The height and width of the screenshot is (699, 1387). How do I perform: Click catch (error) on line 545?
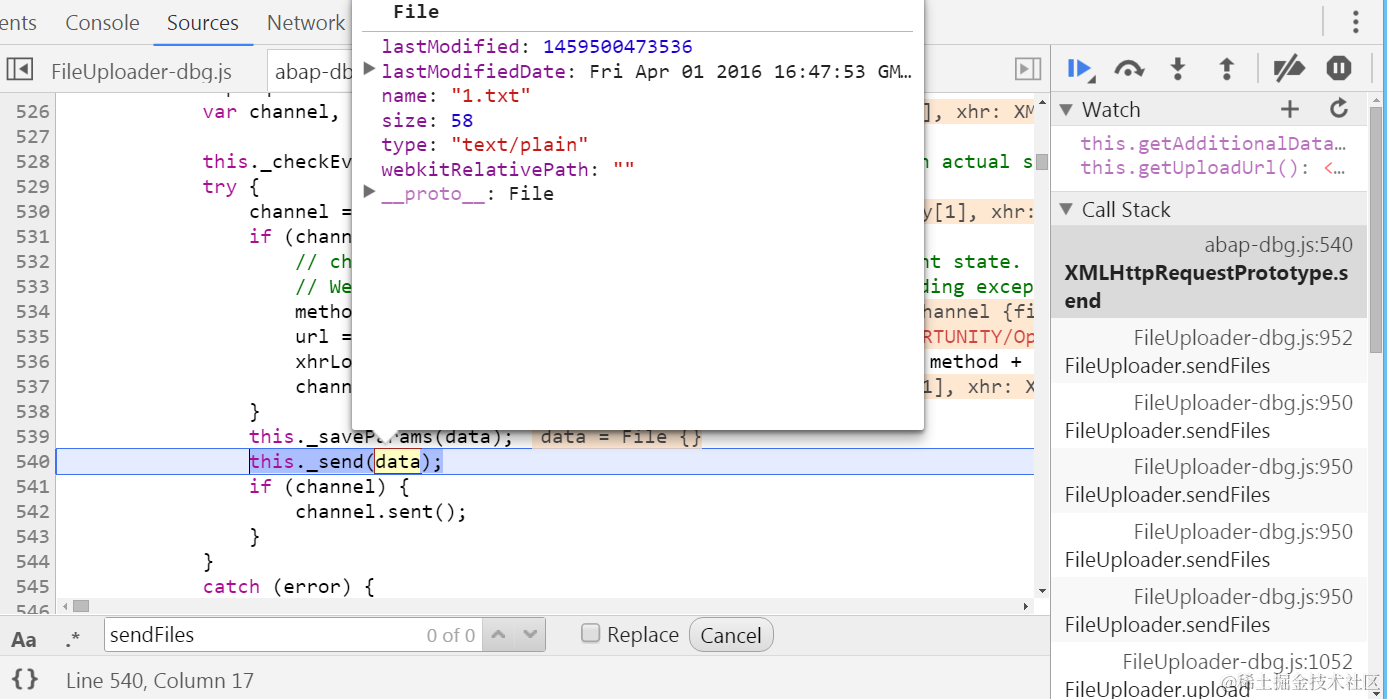click(288, 586)
